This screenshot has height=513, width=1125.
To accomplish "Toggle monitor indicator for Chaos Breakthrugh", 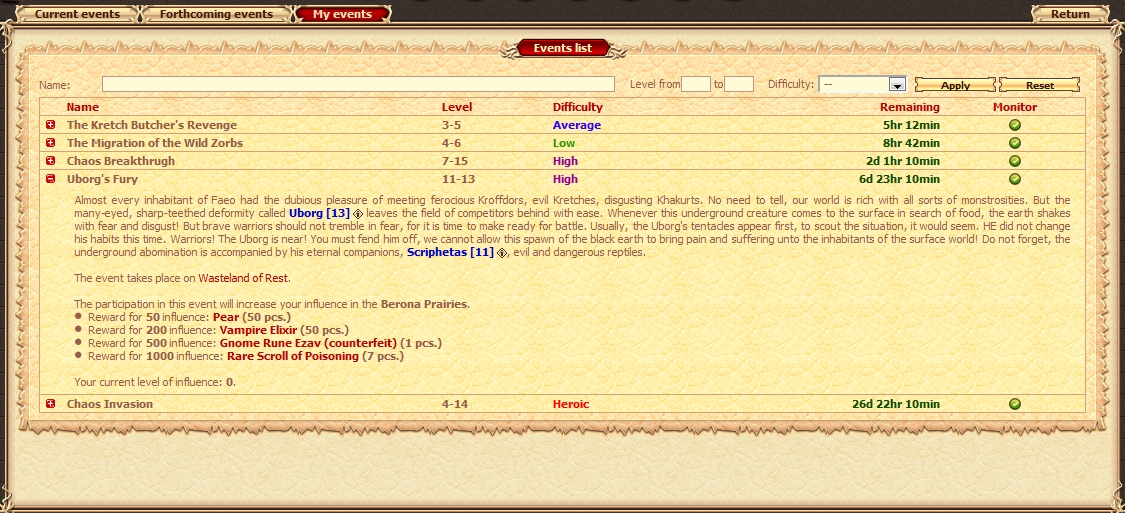I will click(1014, 161).
